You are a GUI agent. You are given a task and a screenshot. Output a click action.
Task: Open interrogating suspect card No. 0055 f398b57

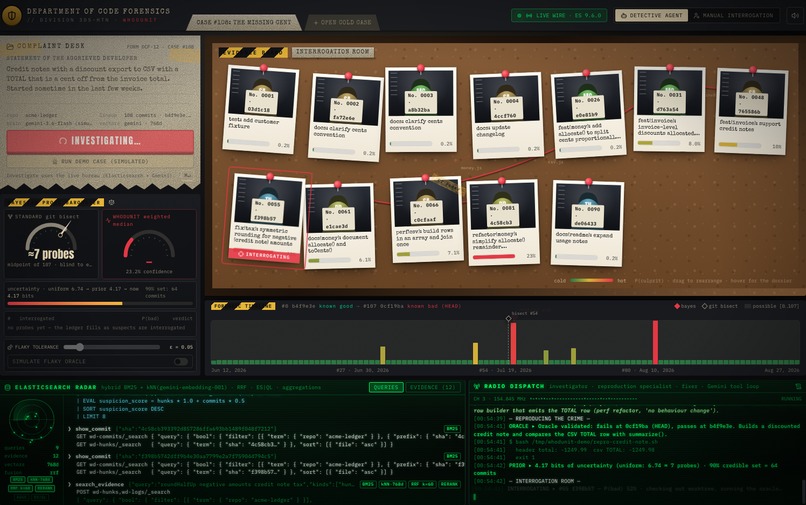pos(267,219)
